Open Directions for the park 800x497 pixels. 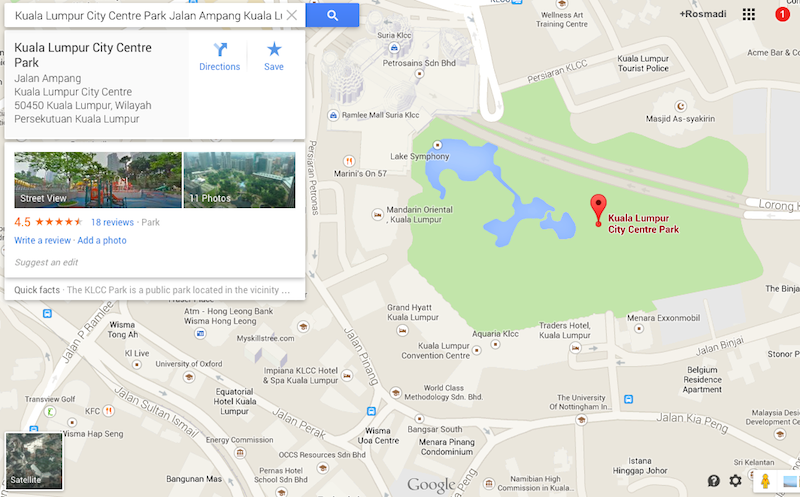[x=219, y=57]
